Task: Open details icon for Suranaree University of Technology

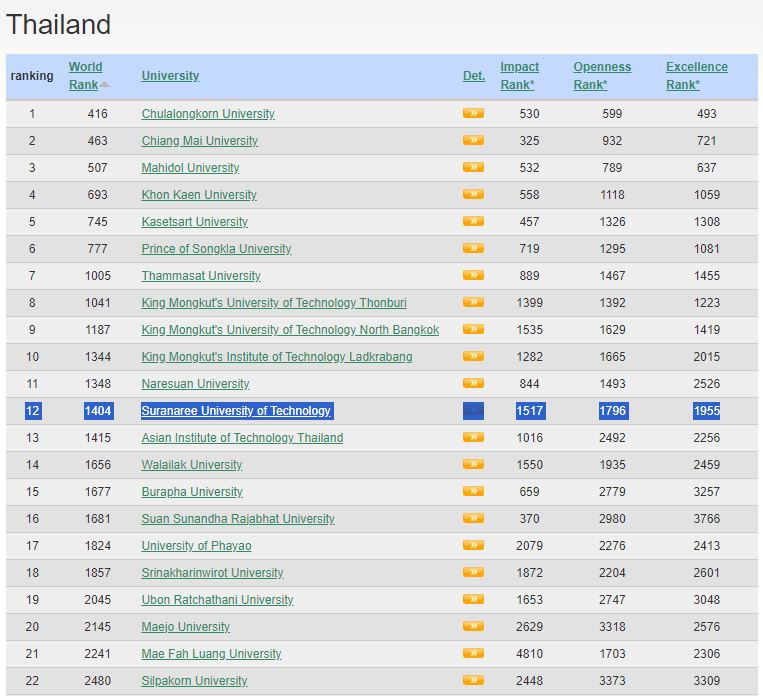Action: [x=473, y=411]
